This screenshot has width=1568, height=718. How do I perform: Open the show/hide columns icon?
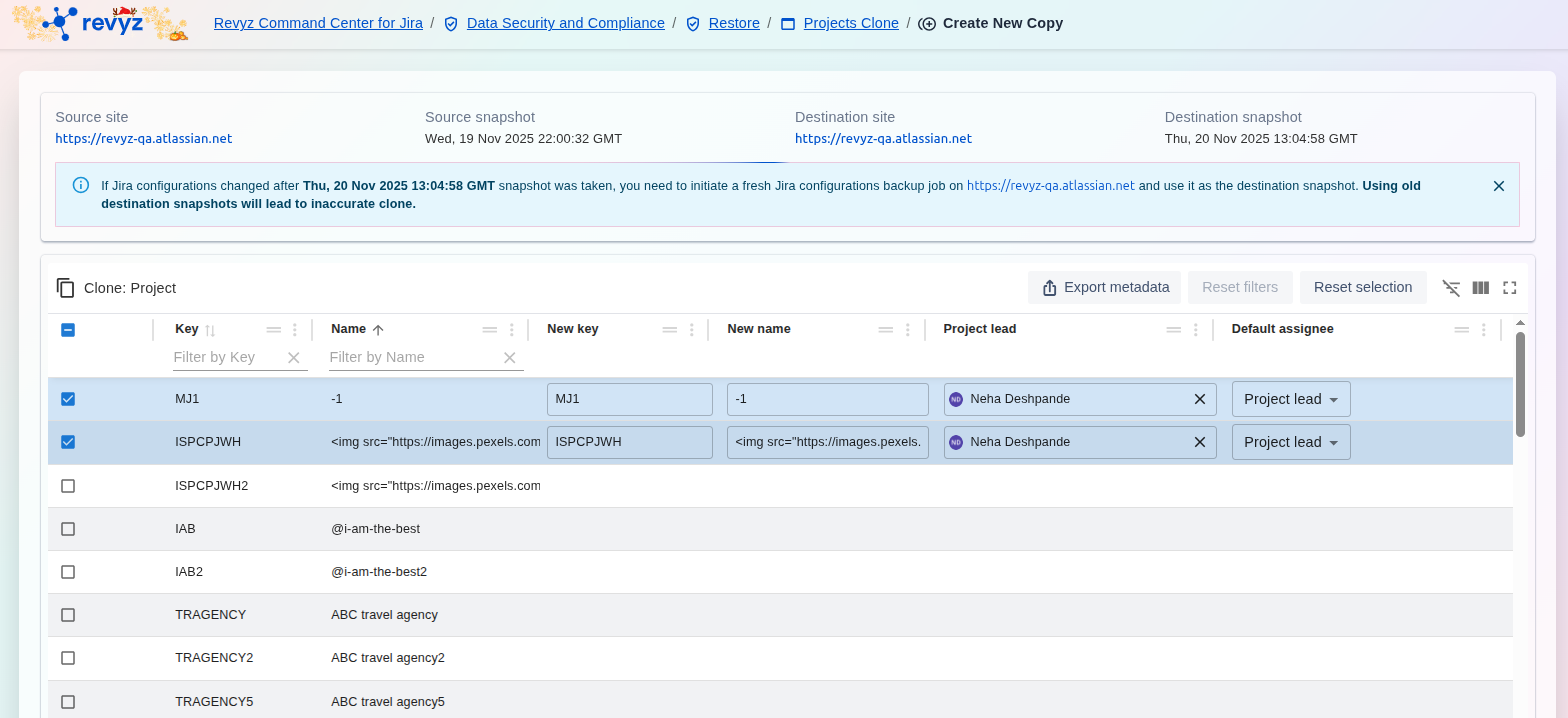tap(1481, 288)
